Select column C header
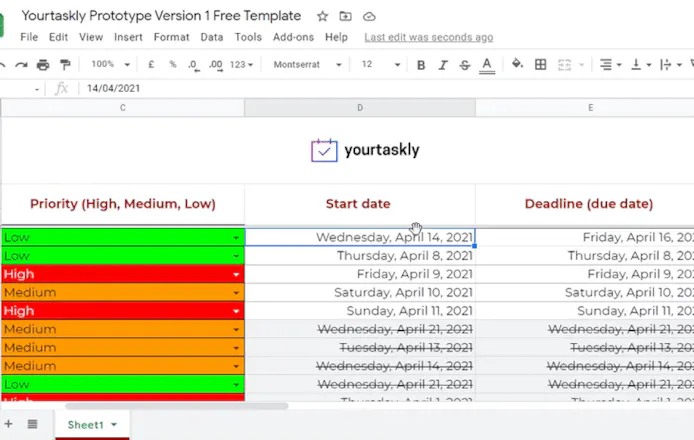The width and height of the screenshot is (694, 440). coord(123,108)
